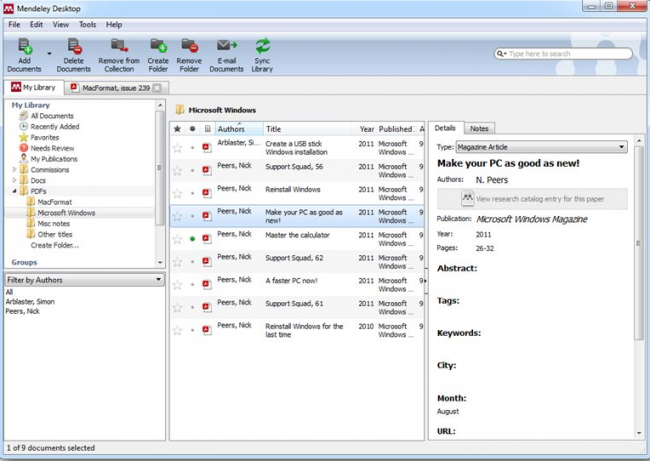650x461 pixels.
Task: Expand the Commissions folder
Action: tap(15, 170)
